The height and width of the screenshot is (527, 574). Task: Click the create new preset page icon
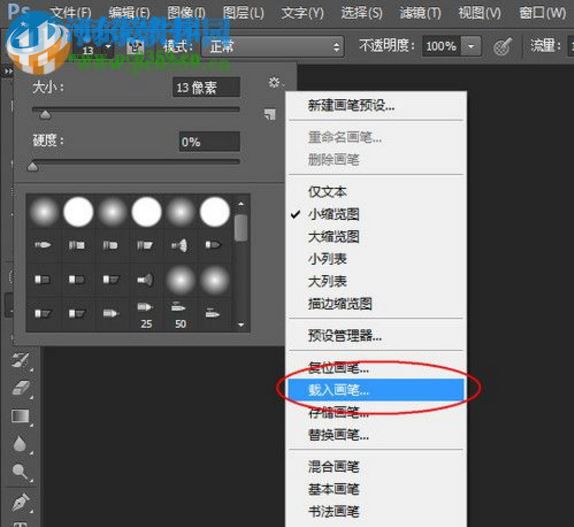(x=270, y=114)
